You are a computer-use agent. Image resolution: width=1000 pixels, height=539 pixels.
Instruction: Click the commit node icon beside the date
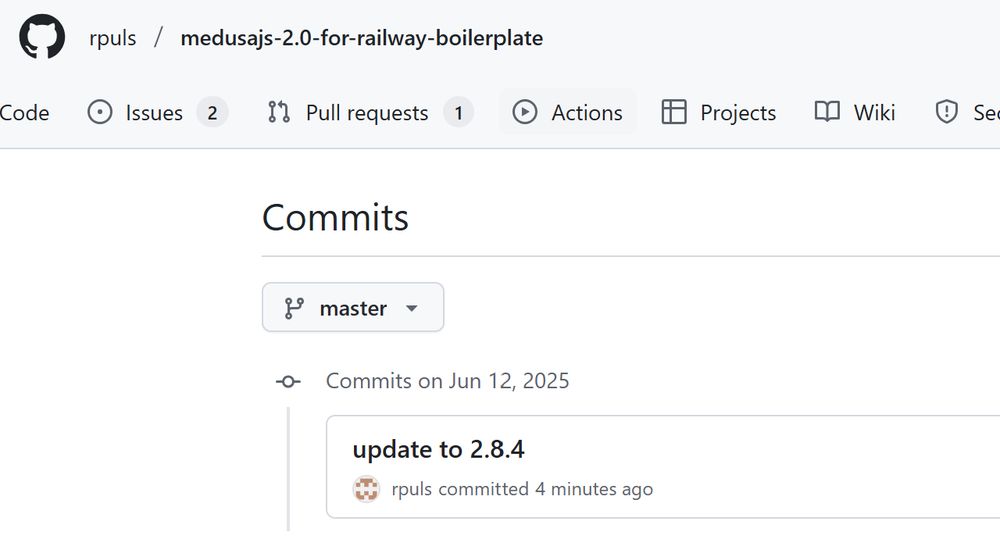click(288, 381)
